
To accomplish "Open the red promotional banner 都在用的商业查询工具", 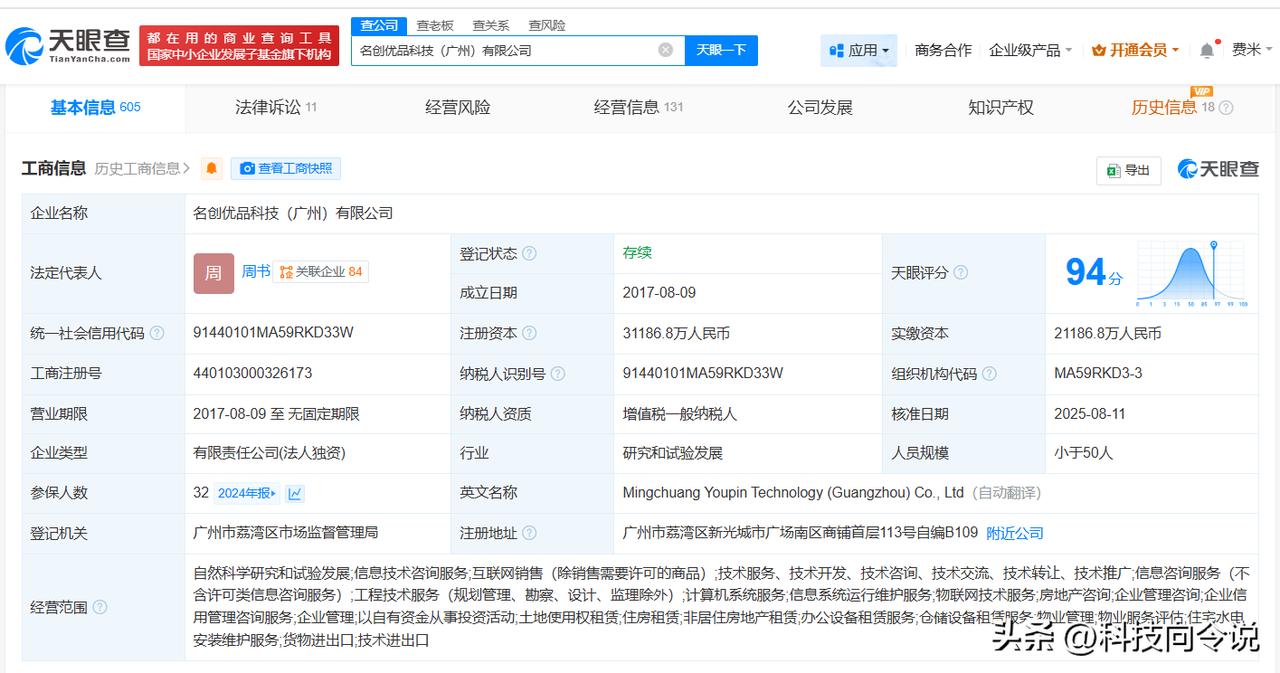I will point(239,46).
